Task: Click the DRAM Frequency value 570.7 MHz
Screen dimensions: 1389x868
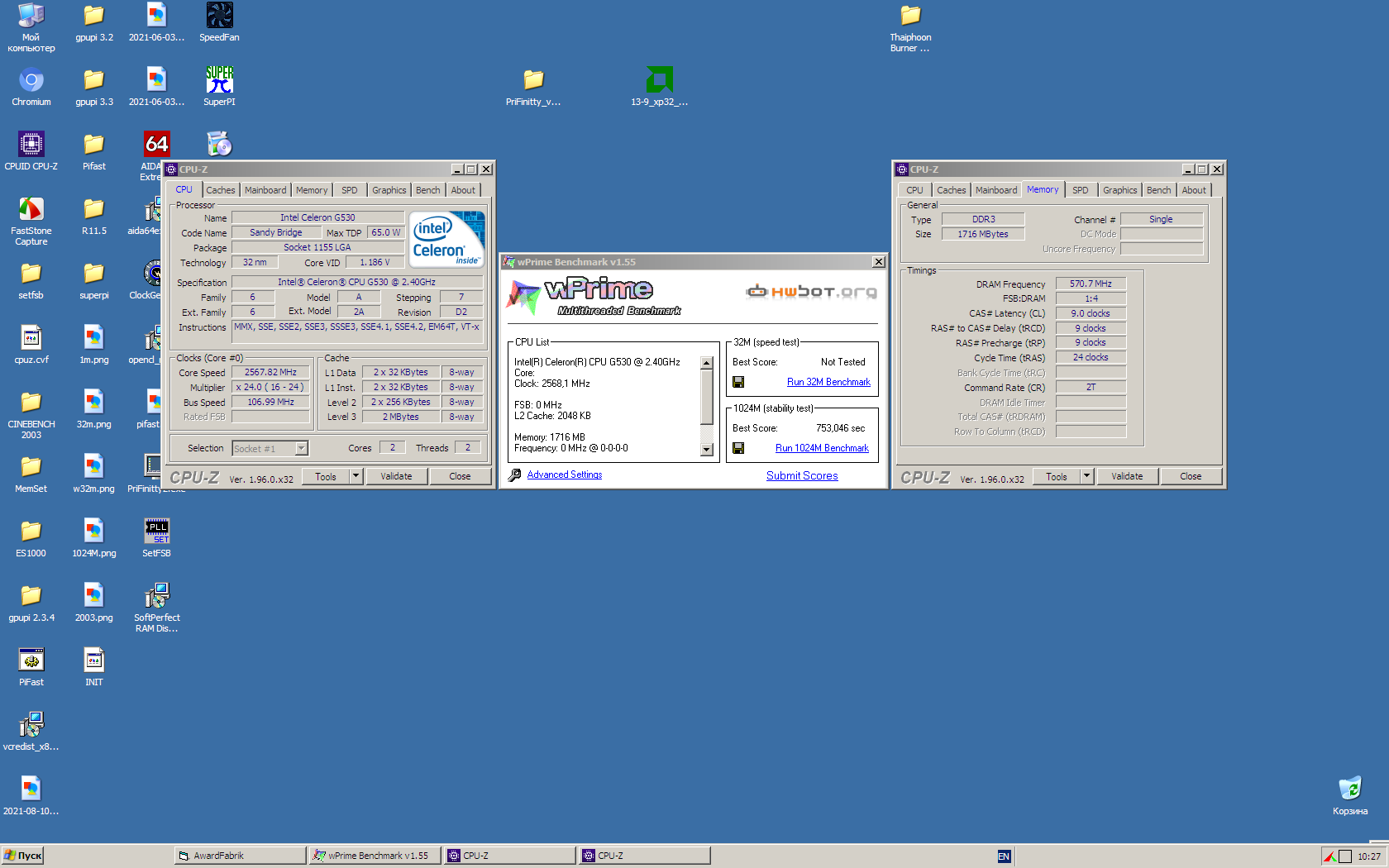Action: pyautogui.click(x=1091, y=284)
